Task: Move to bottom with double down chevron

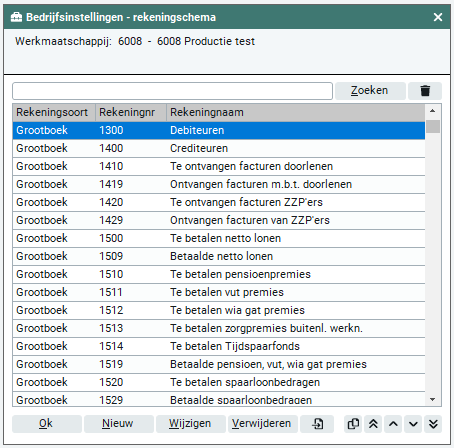Action: coord(433,424)
